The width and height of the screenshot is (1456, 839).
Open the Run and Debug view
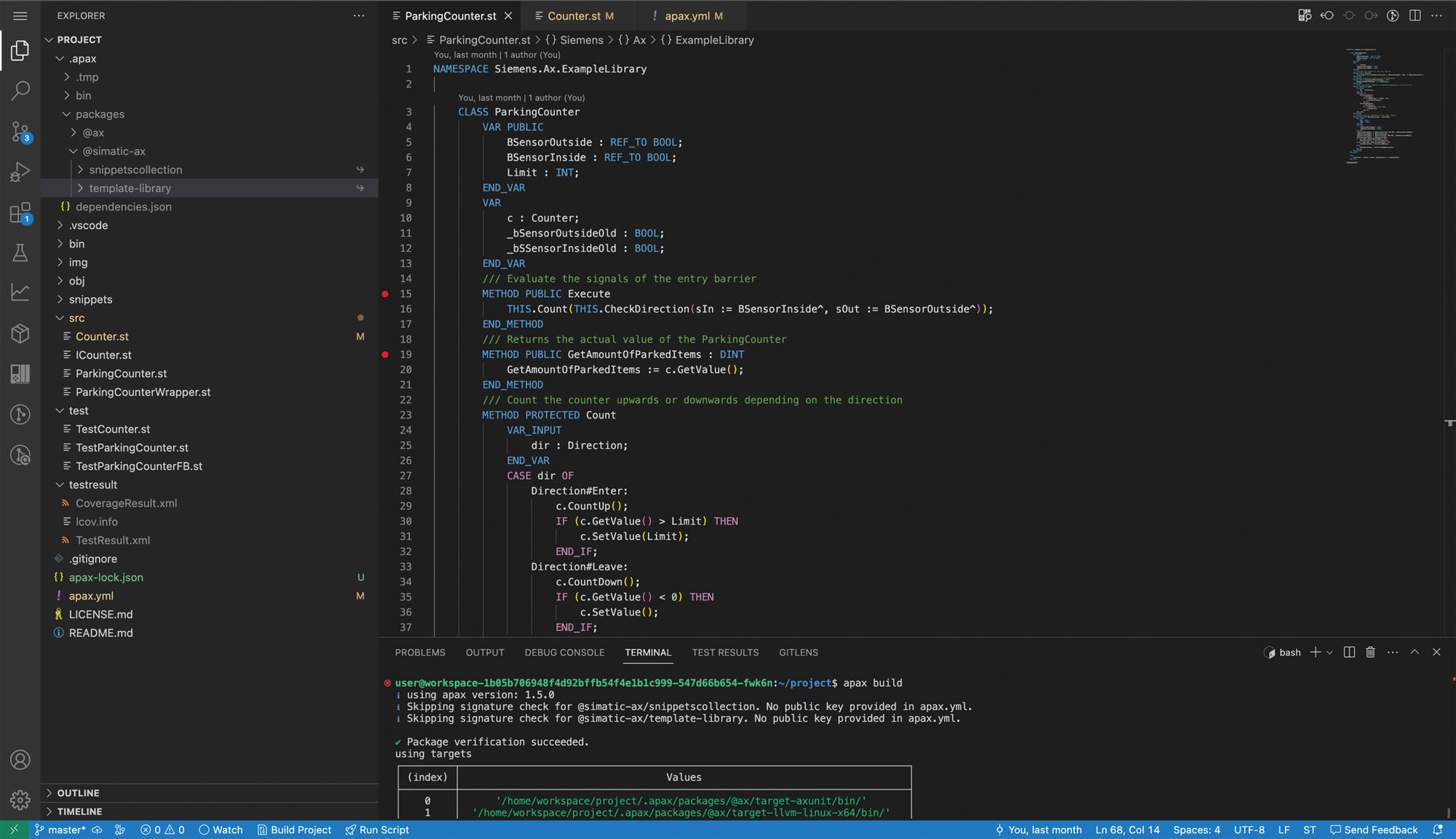tap(20, 172)
